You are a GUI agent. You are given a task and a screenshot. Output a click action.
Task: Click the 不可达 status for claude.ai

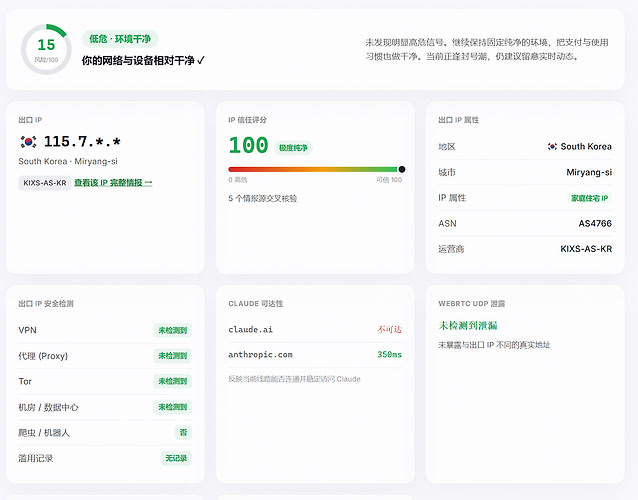[x=389, y=330]
